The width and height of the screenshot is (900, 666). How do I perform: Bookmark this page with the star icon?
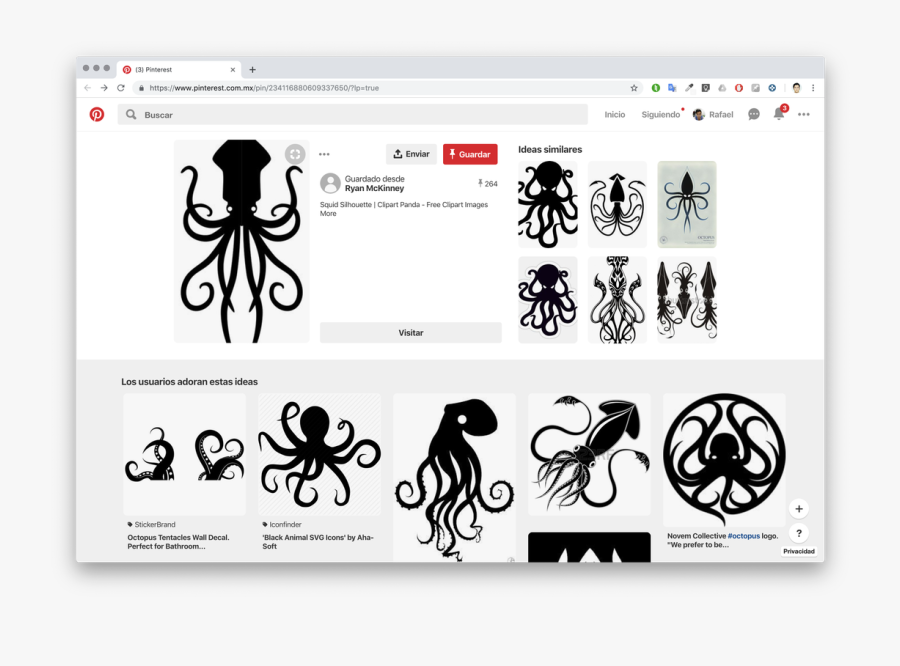[x=634, y=88]
